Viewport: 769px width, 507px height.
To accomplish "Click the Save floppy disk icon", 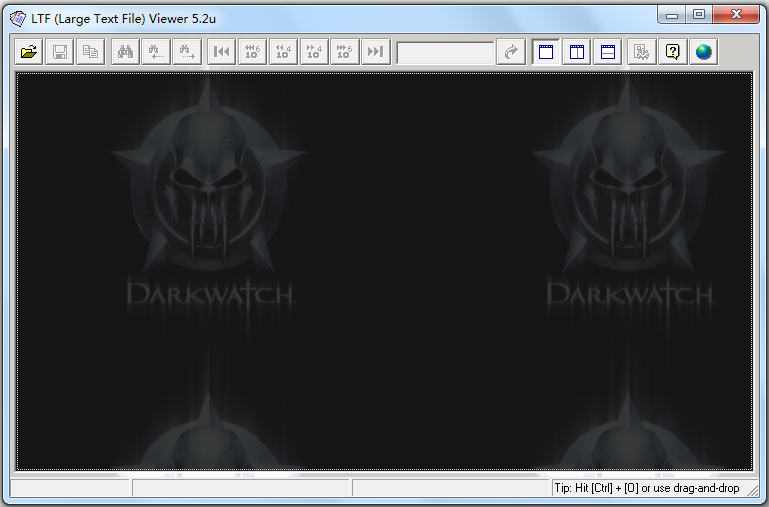I will tap(60, 51).
